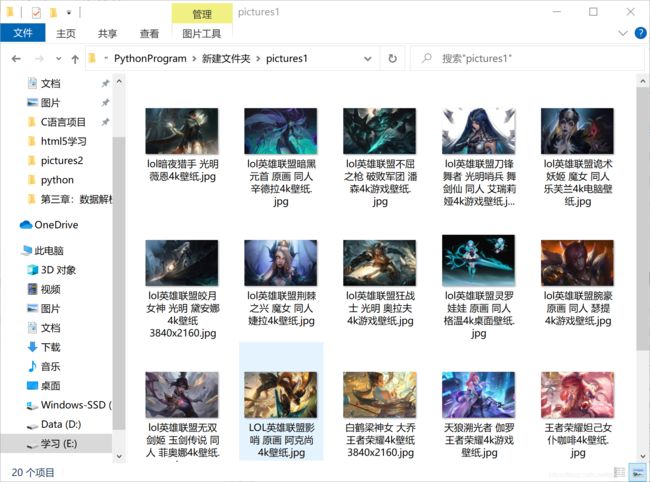Expand the address bar history dropdown
The height and width of the screenshot is (482, 650).
[367, 59]
